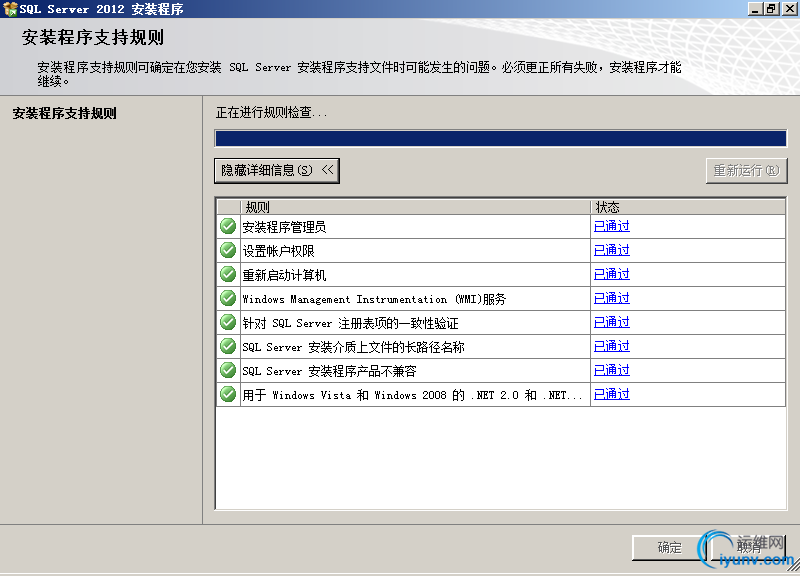Viewport: 800px width, 576px height.
Task: Select the 设置帐户权限 rule text
Action: point(279,251)
